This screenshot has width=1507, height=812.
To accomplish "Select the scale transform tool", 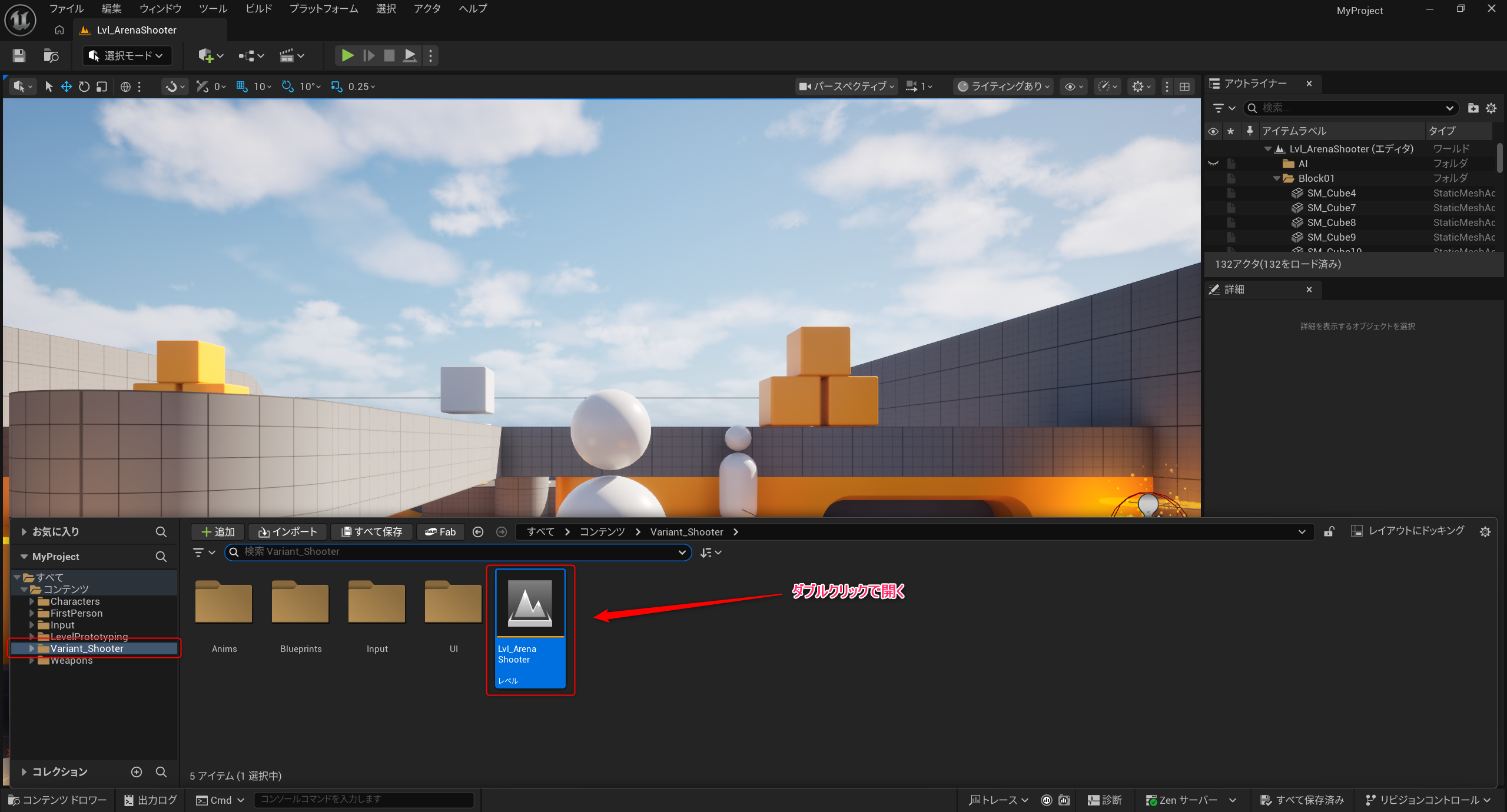I will (102, 86).
